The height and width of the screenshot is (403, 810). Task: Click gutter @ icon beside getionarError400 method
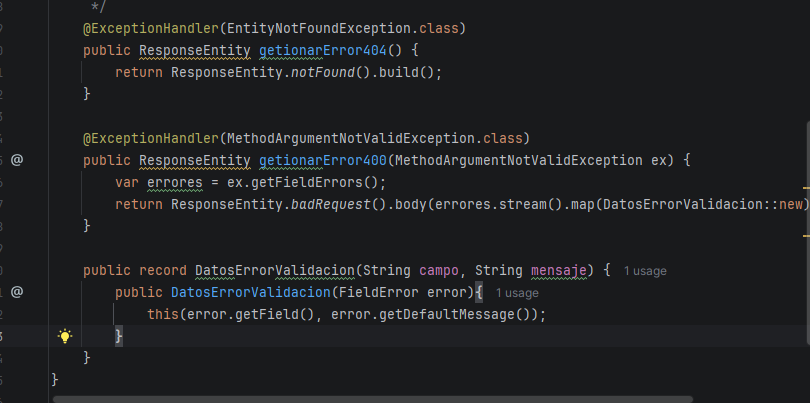click(x=17, y=159)
